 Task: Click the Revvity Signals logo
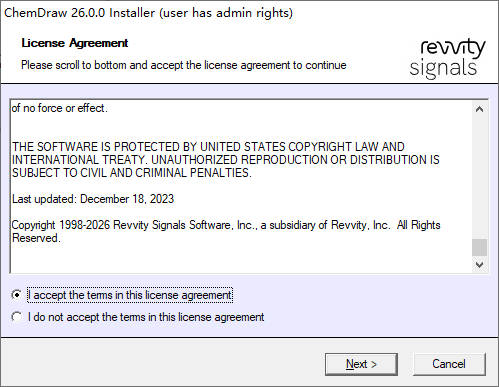coord(448,58)
